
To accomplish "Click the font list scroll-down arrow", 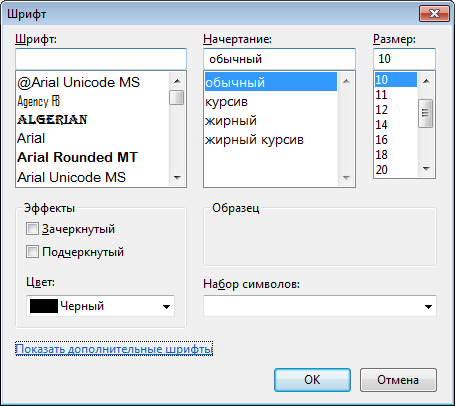I will point(177,178).
